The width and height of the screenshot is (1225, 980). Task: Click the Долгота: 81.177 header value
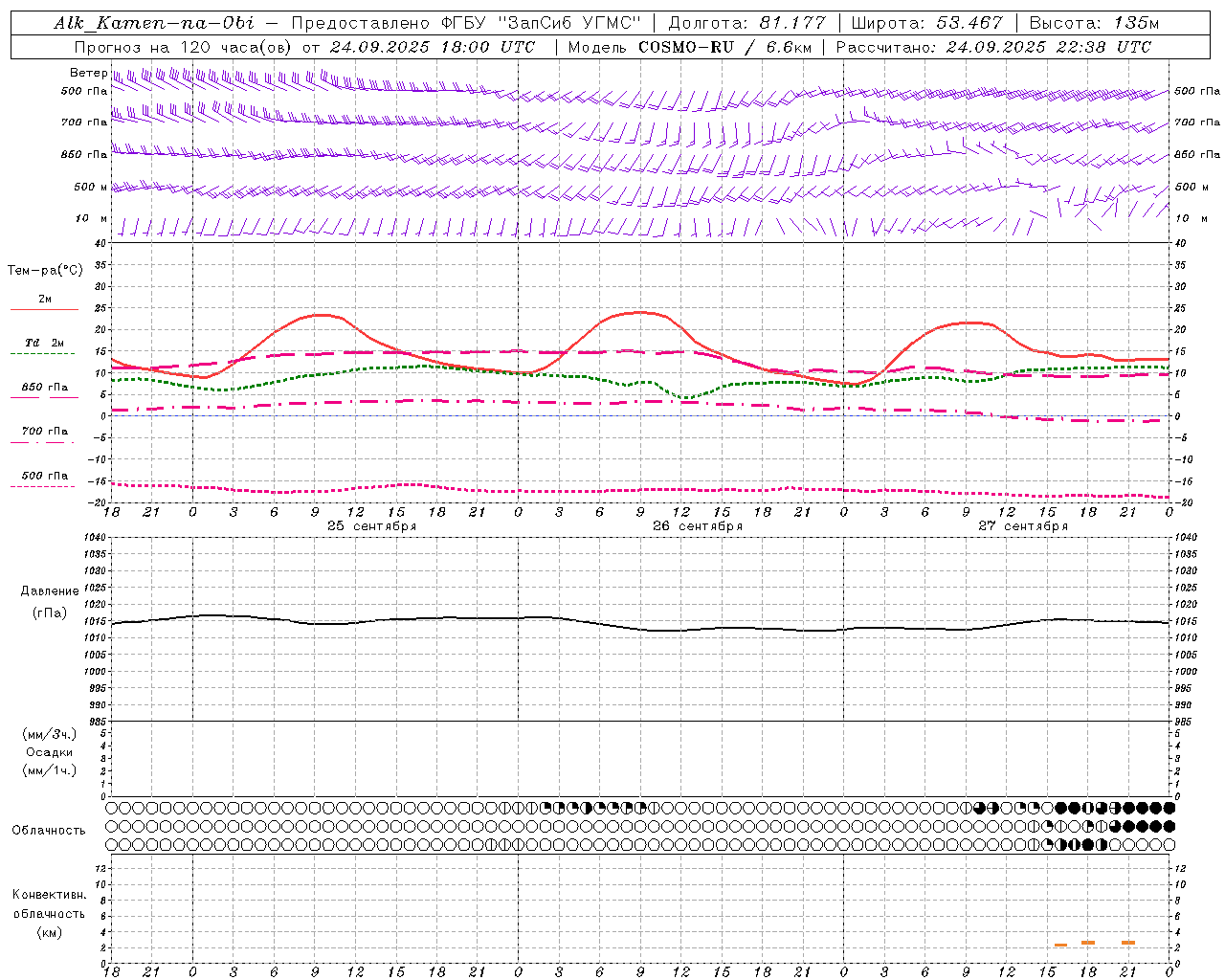(x=746, y=23)
